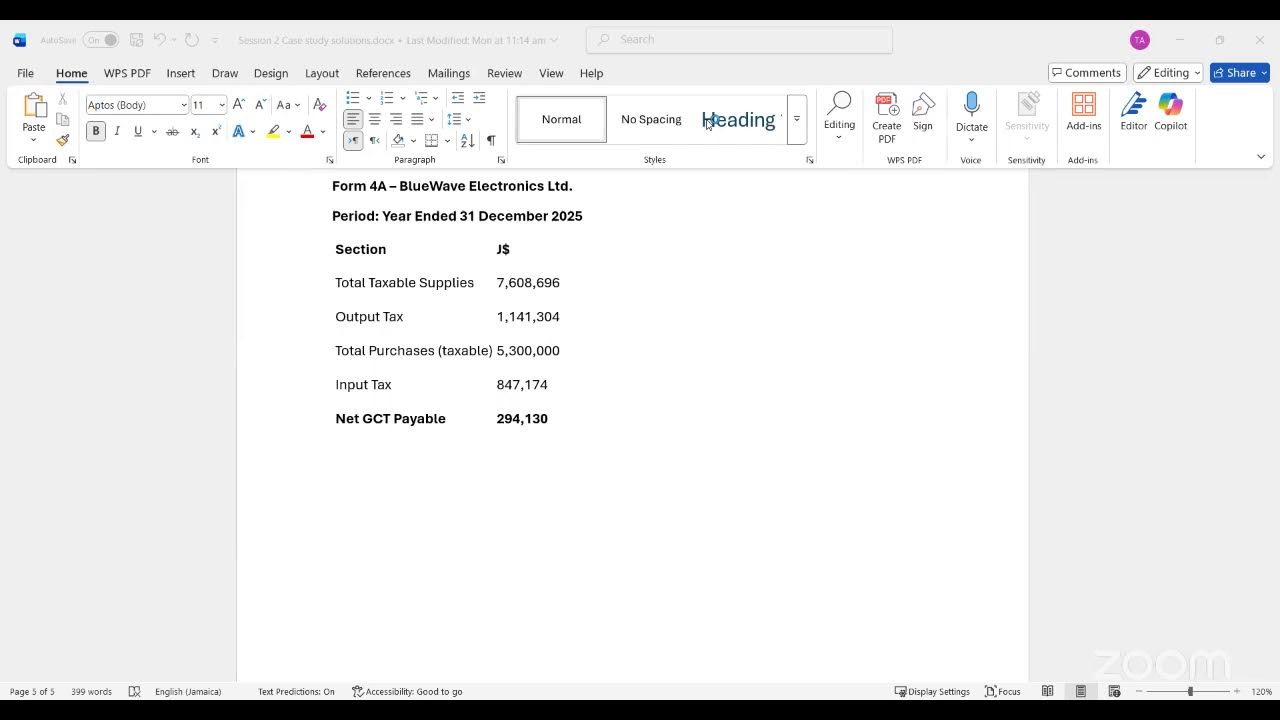Apply strikethrough formatting

pyautogui.click(x=172, y=132)
